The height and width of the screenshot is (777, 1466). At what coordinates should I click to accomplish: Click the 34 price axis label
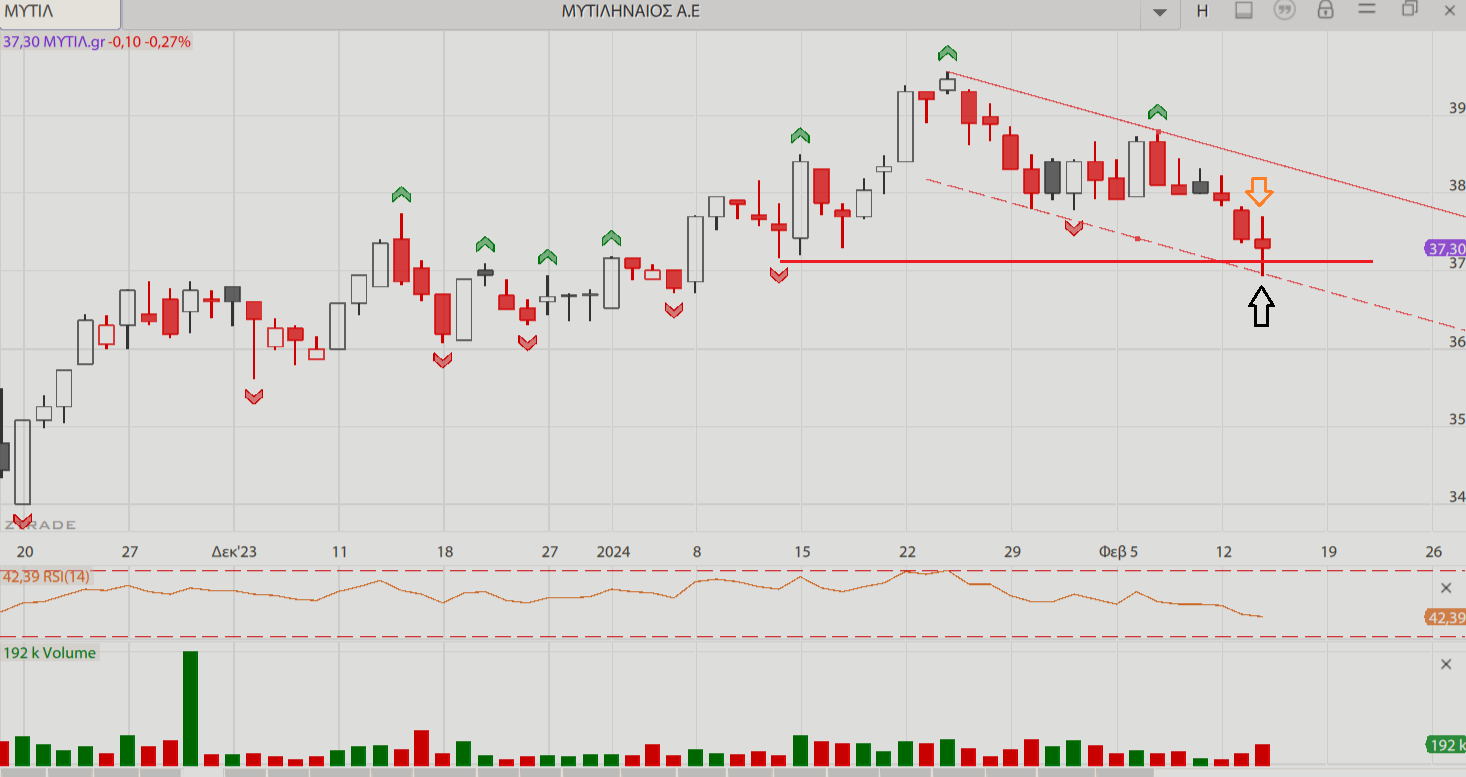pyautogui.click(x=1456, y=497)
